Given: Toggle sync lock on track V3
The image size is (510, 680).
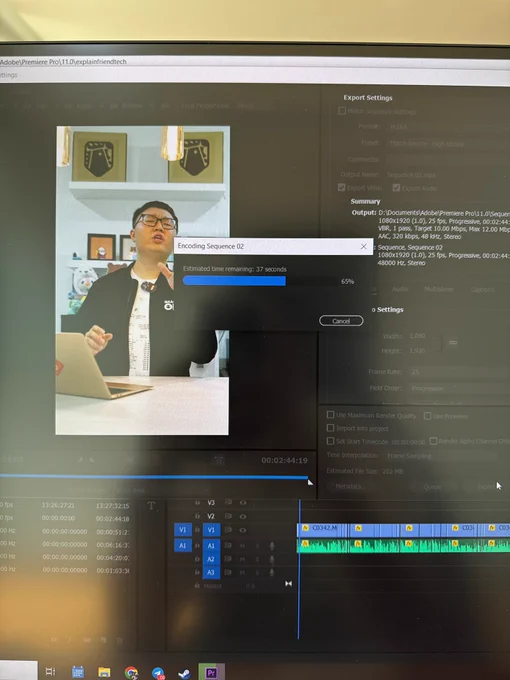Looking at the screenshot, I should [x=228, y=503].
